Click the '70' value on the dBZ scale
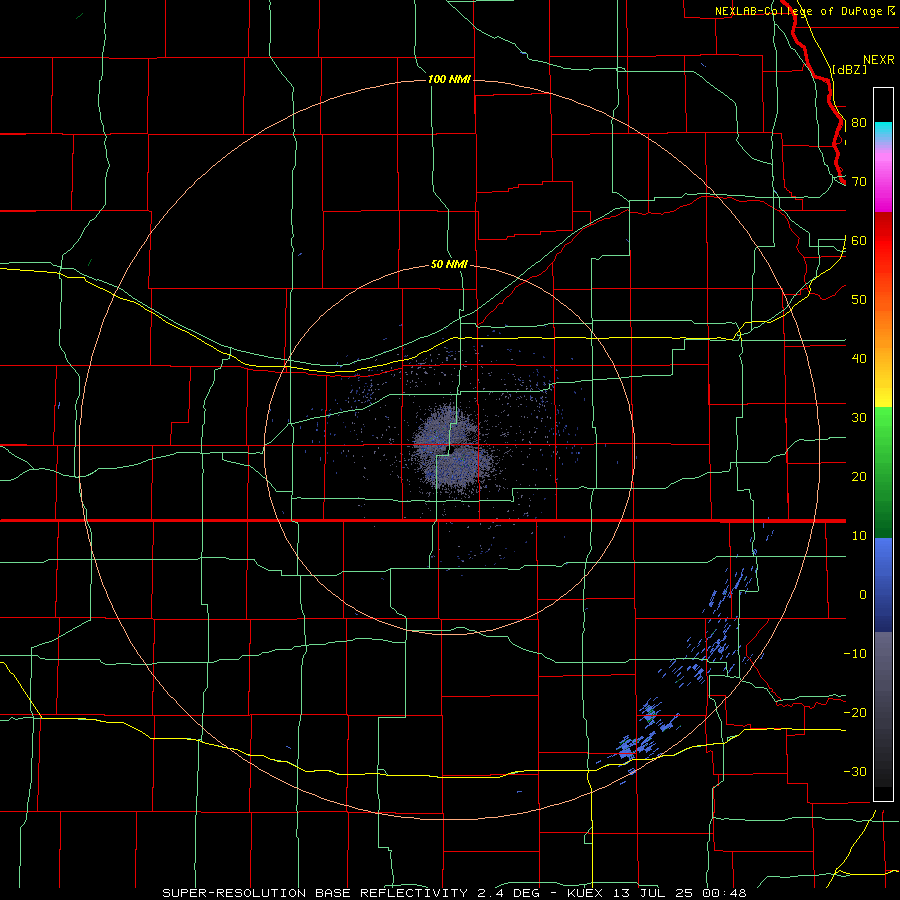The image size is (900, 900). tap(859, 182)
